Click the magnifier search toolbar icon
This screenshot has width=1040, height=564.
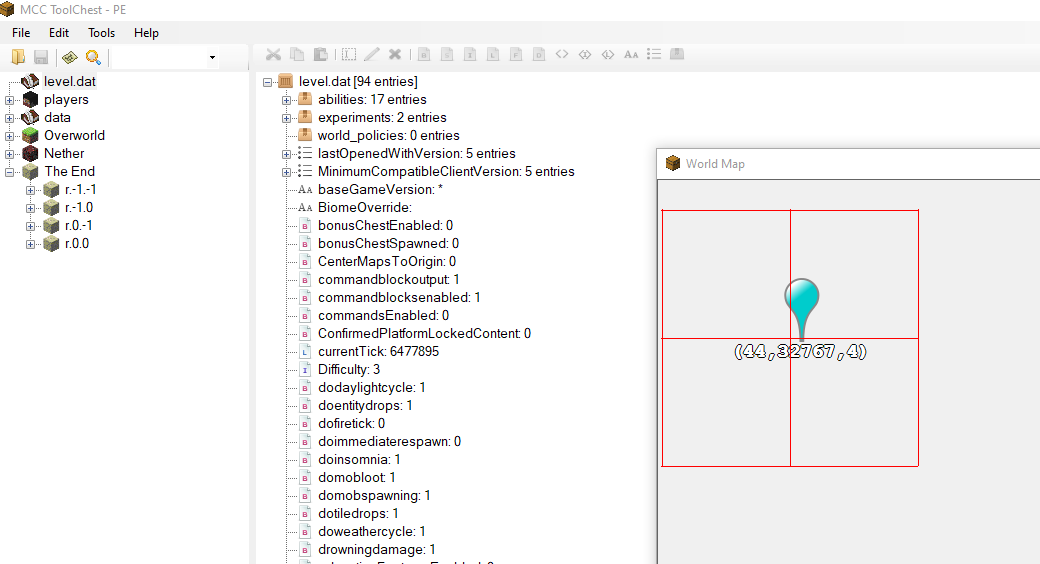click(x=93, y=57)
